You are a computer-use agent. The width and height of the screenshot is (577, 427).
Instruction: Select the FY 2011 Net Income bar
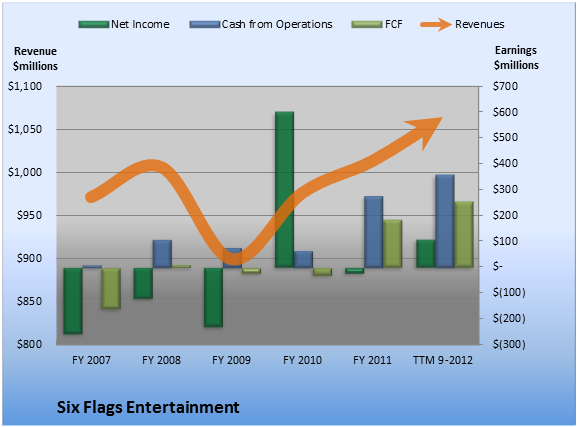pos(355,271)
